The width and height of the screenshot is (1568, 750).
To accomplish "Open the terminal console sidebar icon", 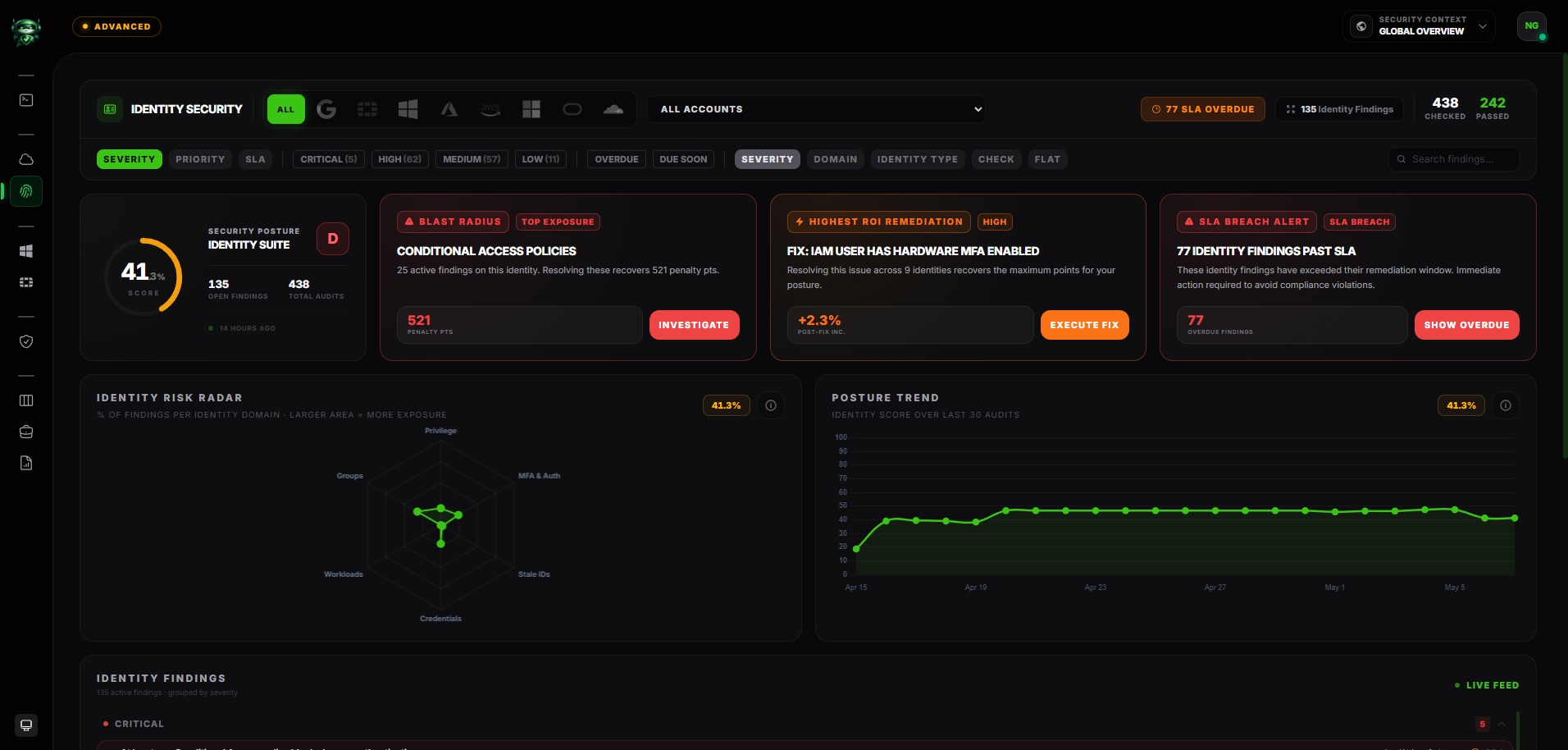I will click(x=26, y=100).
